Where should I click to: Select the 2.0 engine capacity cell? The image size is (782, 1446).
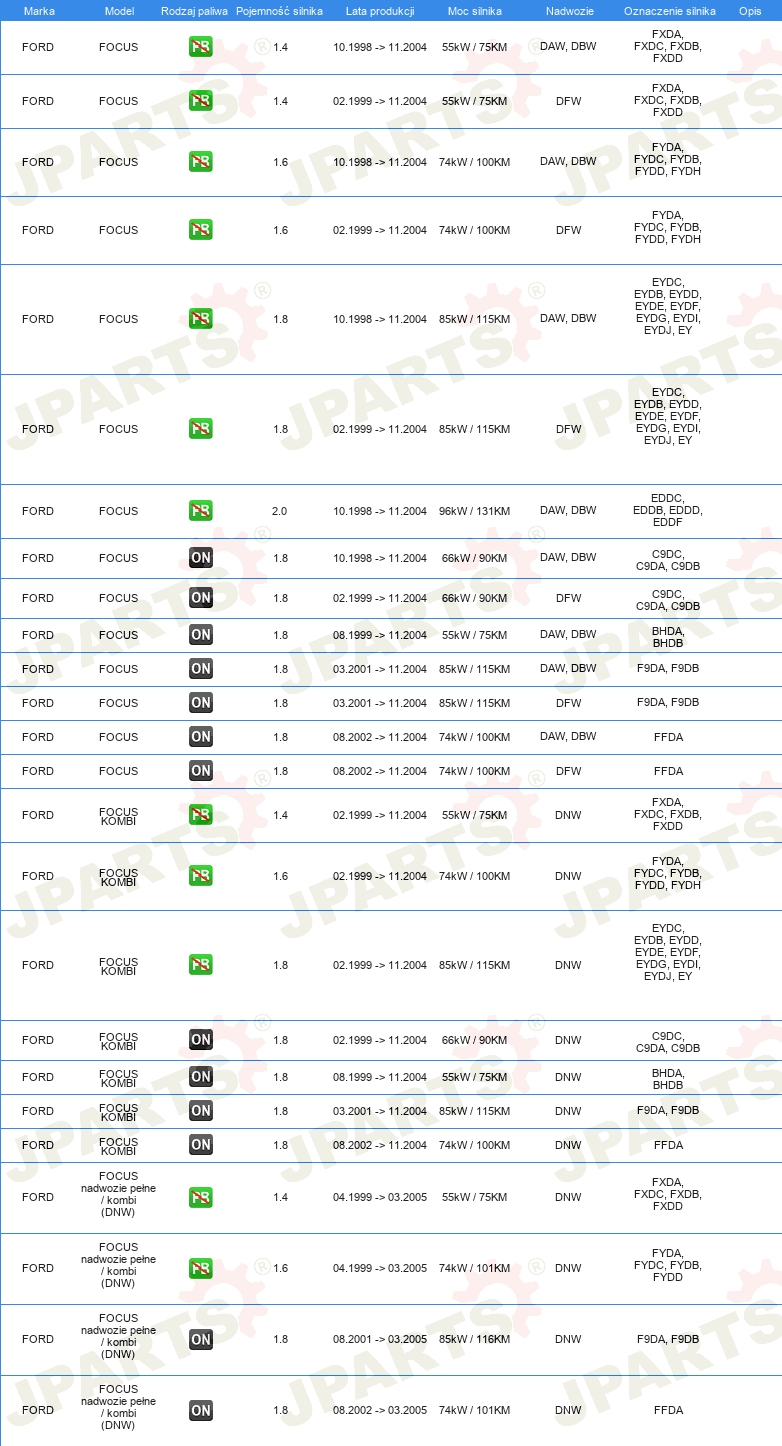coord(280,511)
